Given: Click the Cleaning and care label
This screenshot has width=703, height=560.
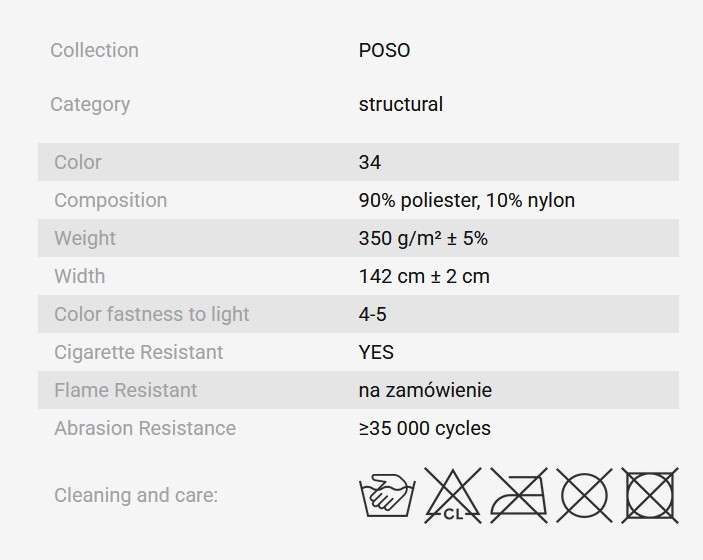Looking at the screenshot, I should click(136, 495).
